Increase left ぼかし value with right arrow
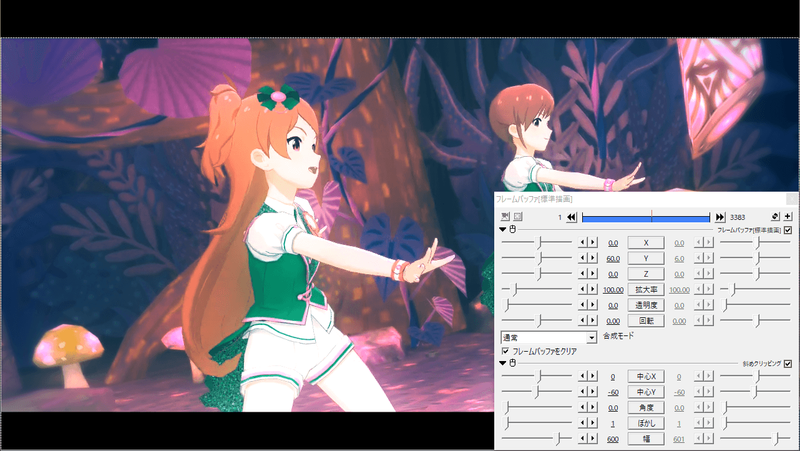Viewport: 800px width, 451px height. pos(593,423)
